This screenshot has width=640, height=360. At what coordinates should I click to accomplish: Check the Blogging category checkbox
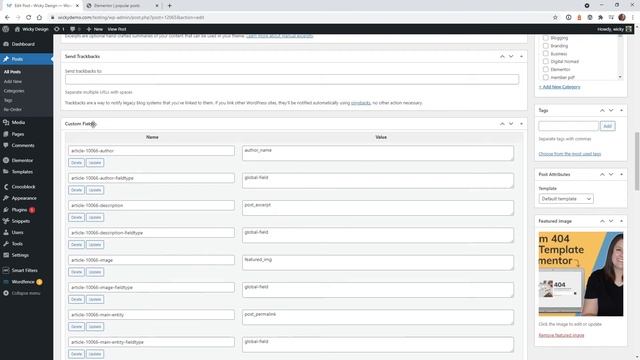545,38
